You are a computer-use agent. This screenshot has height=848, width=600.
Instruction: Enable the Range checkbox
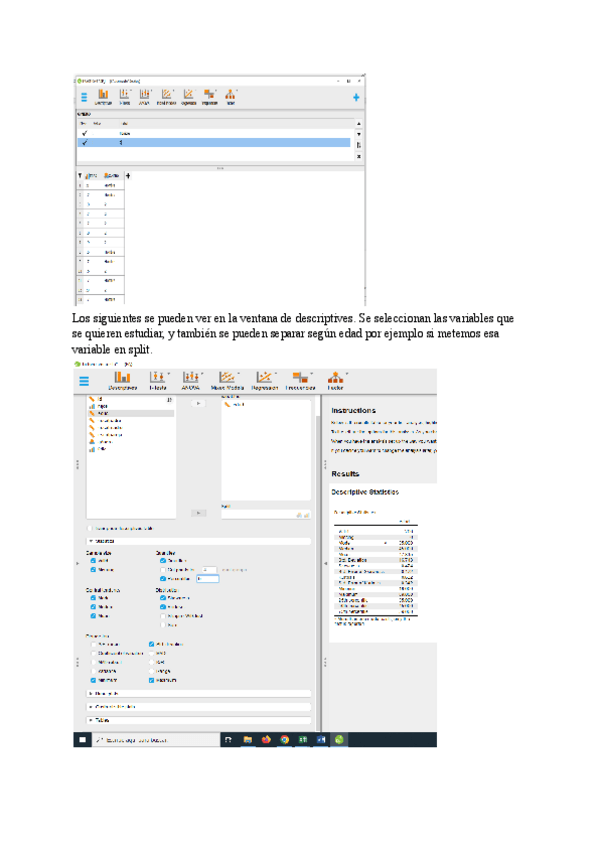click(x=151, y=671)
